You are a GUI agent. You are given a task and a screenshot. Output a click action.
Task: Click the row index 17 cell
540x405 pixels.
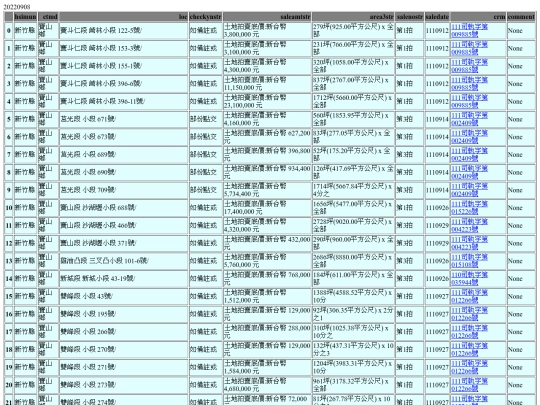[9, 332]
